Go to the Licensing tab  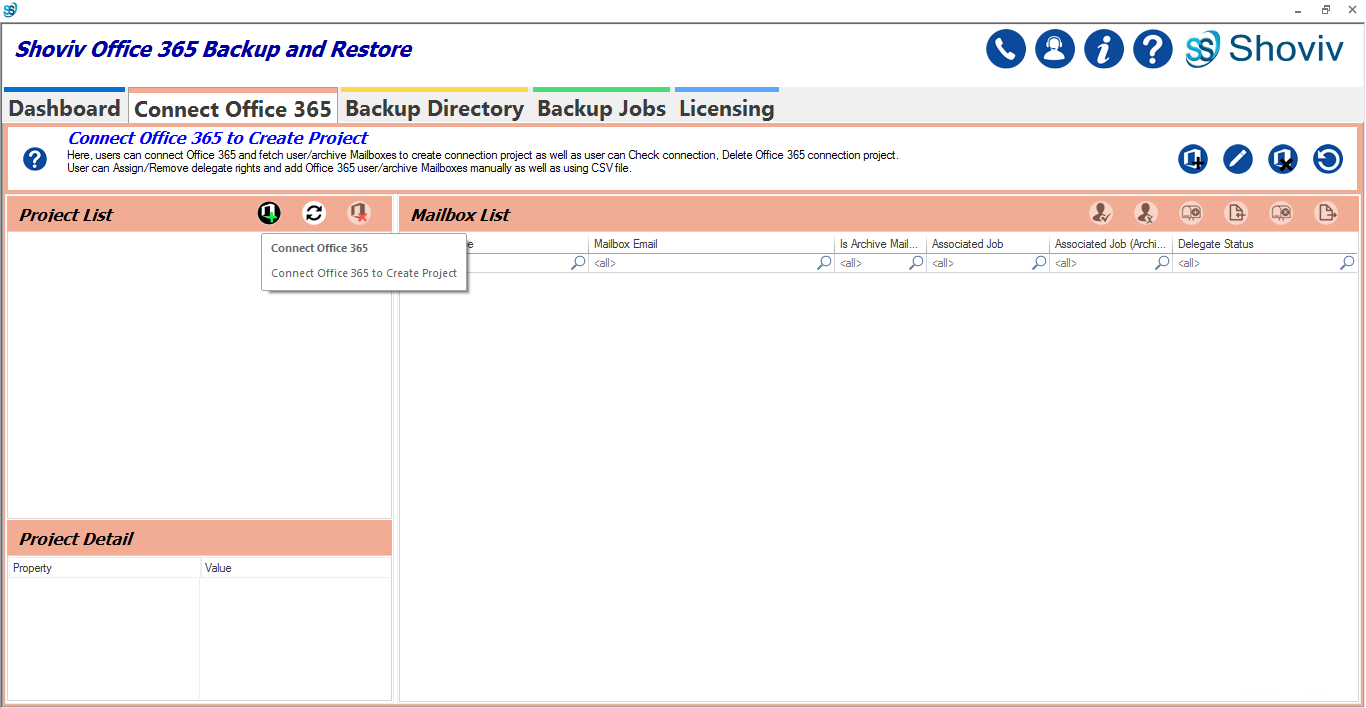coord(727,107)
